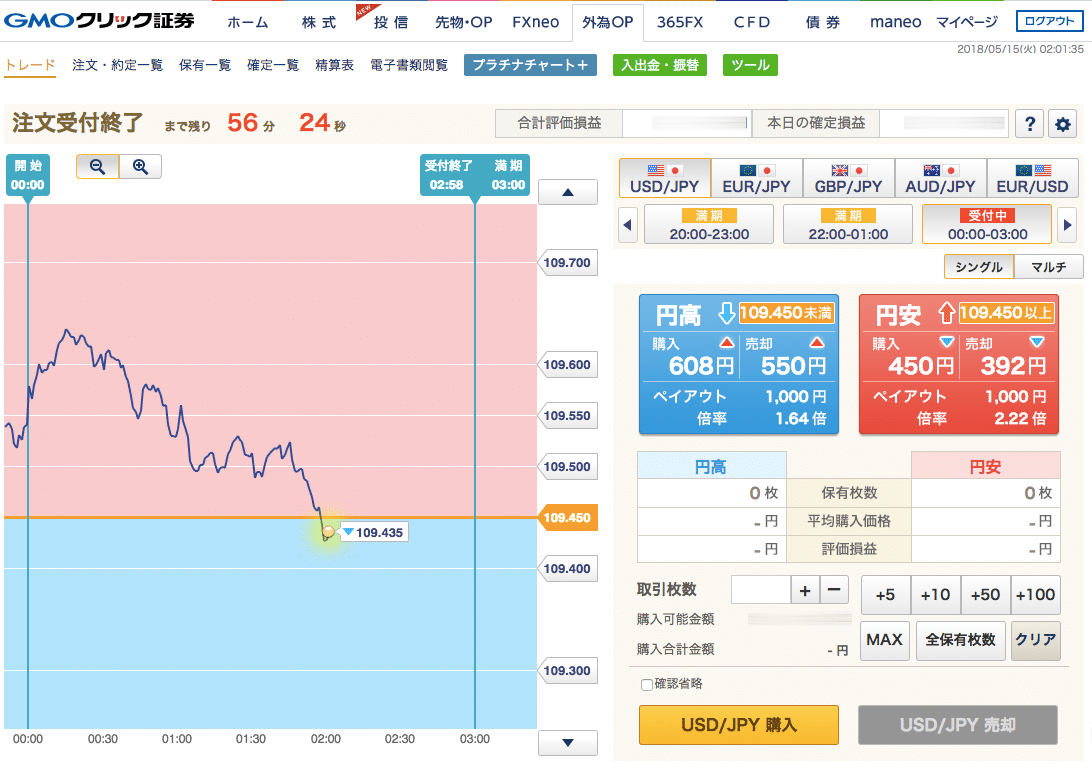Click the 取引枚数 quantity input field

pos(760,590)
